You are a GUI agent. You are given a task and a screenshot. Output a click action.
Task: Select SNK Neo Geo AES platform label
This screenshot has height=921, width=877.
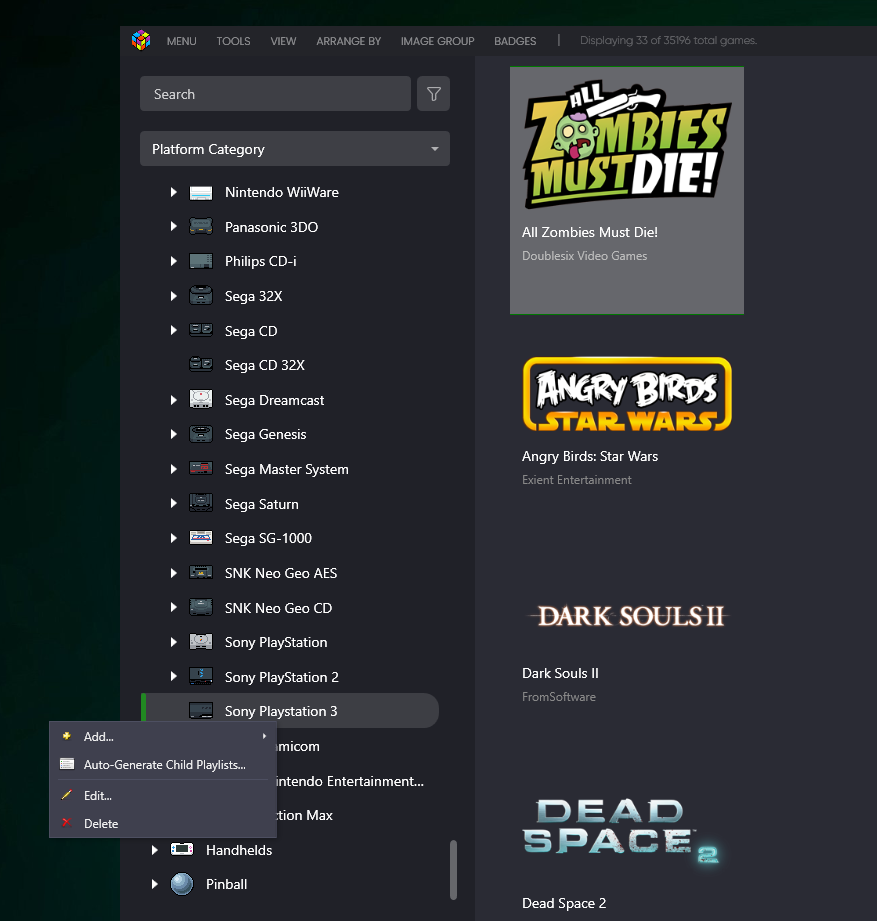tap(281, 573)
